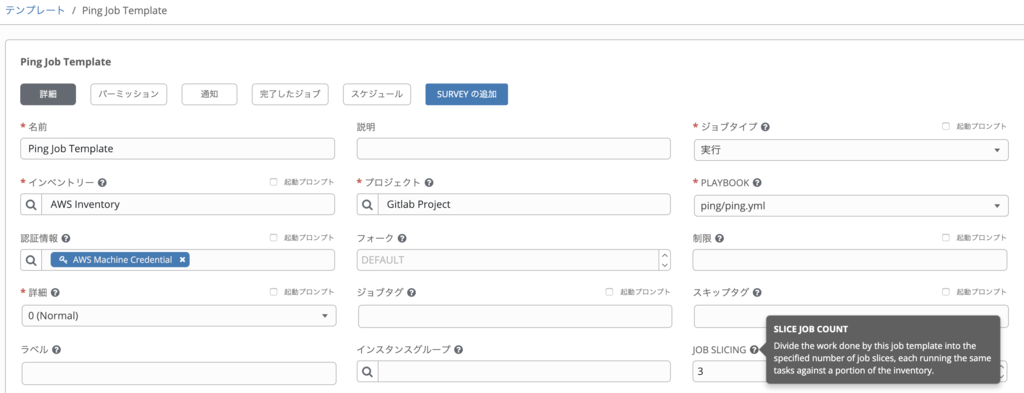Open help icon next to 詳細 verbosity label
The image size is (1024, 393).
(56, 293)
